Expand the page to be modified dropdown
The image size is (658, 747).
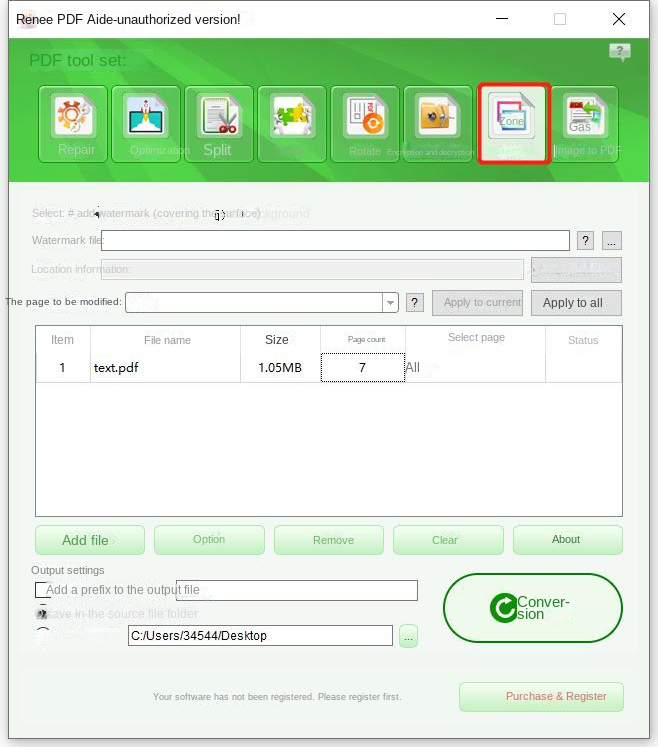[x=389, y=302]
